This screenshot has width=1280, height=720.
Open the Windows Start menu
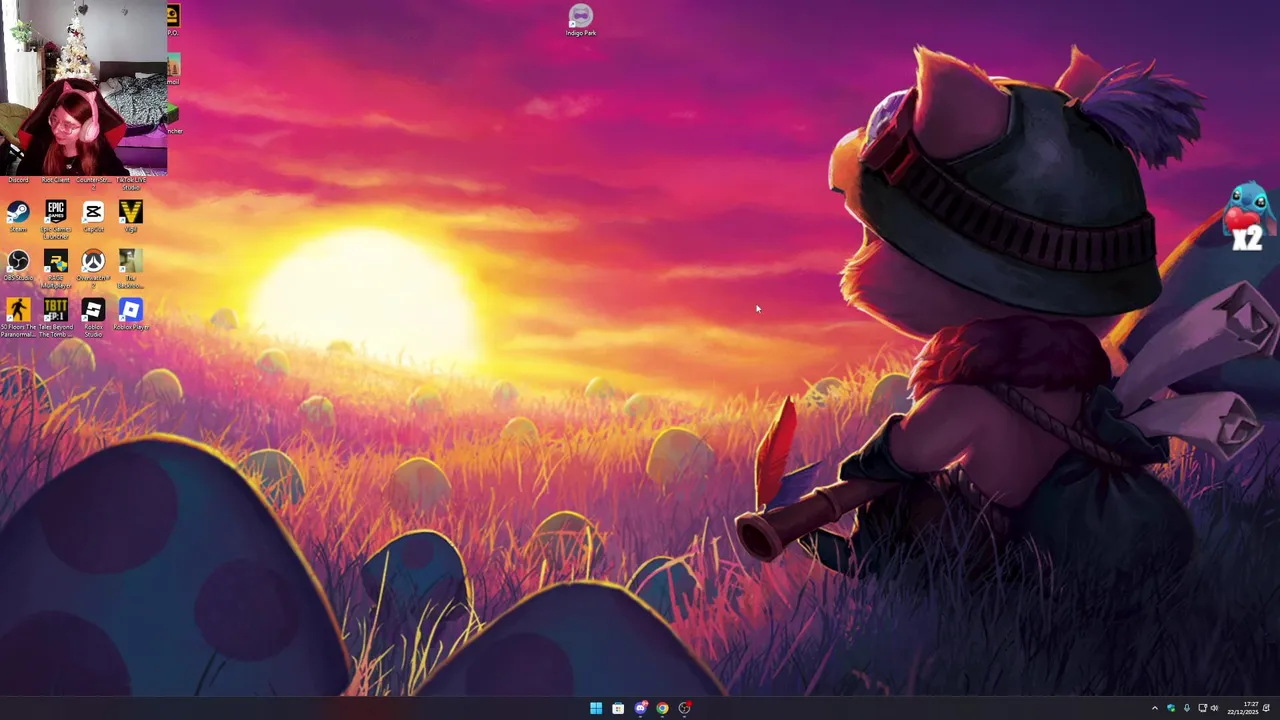pyautogui.click(x=596, y=708)
